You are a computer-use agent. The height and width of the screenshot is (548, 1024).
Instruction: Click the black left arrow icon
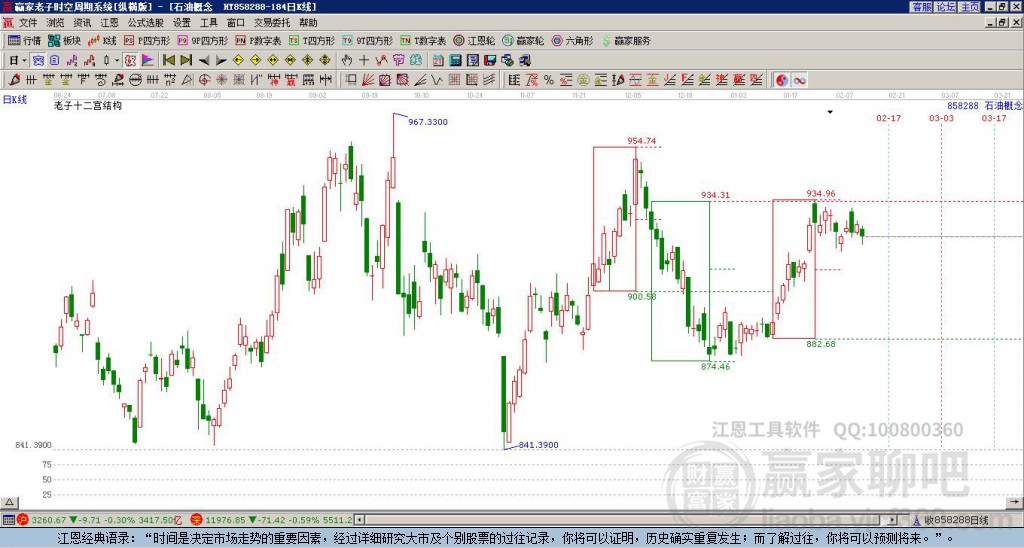point(204,61)
